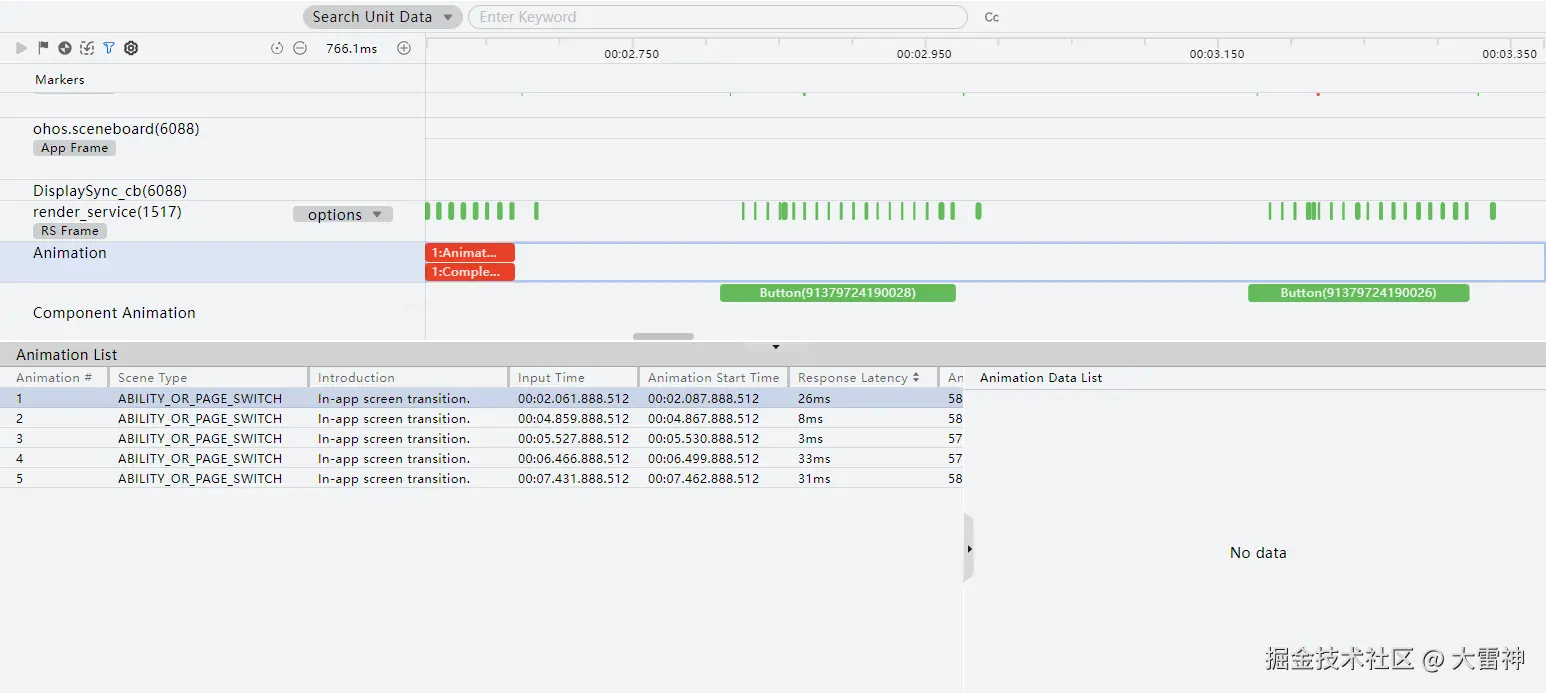Select the Component Animation lane

114,313
